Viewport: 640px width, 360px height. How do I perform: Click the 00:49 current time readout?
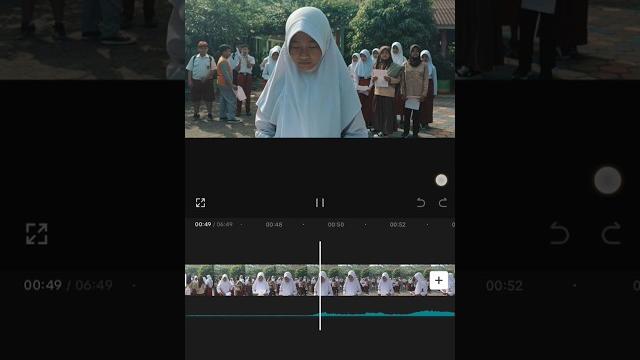(203, 224)
